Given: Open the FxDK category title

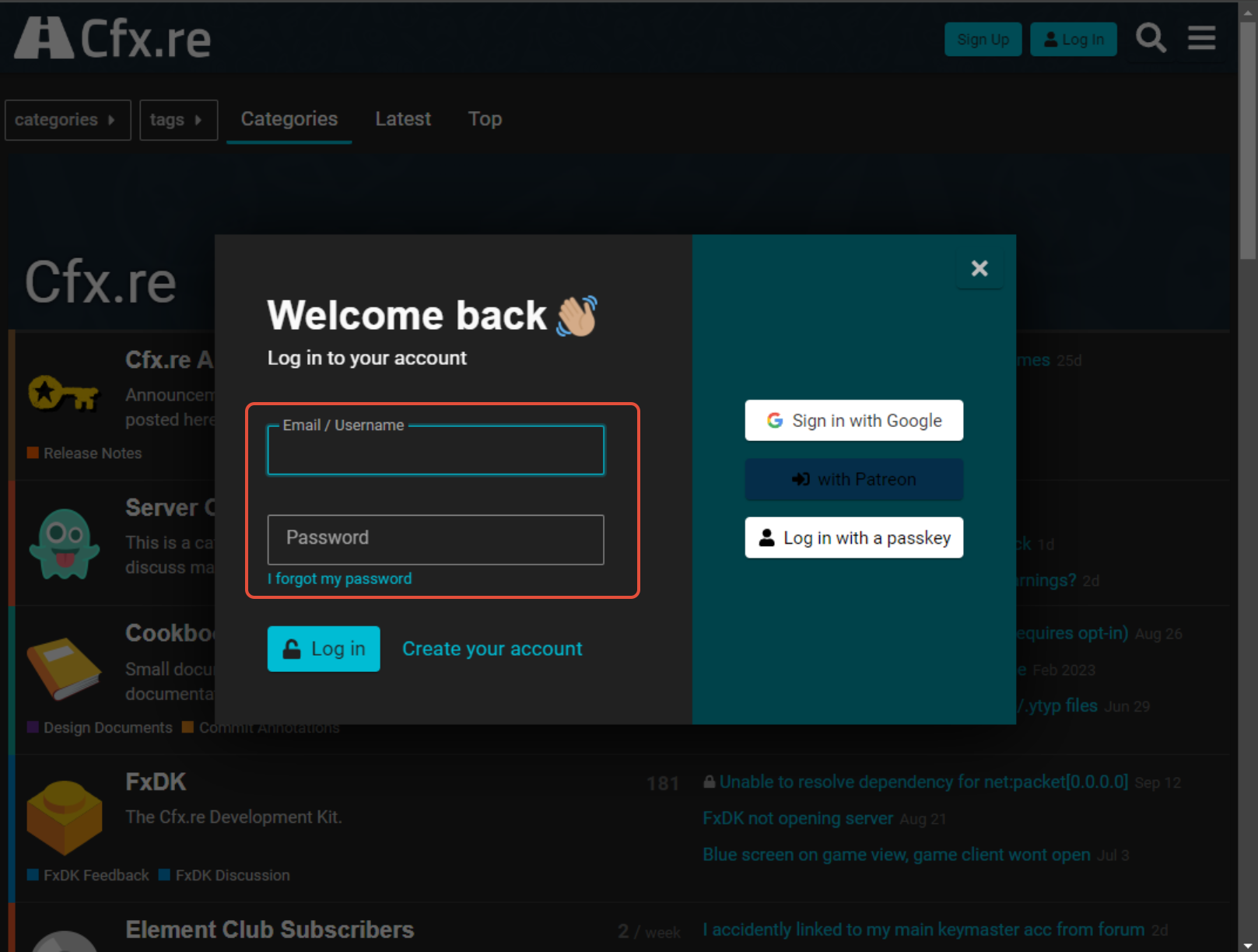Looking at the screenshot, I should (156, 782).
